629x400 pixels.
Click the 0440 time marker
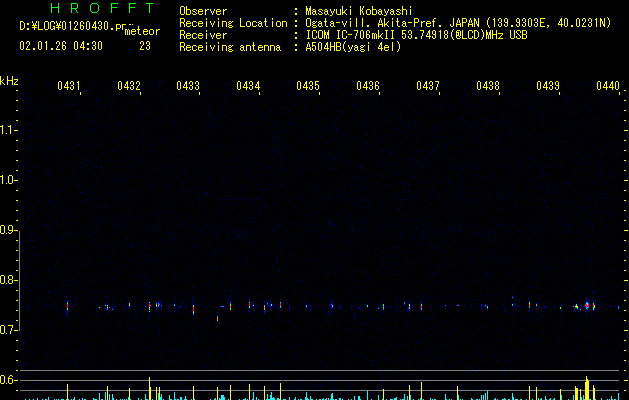point(608,86)
